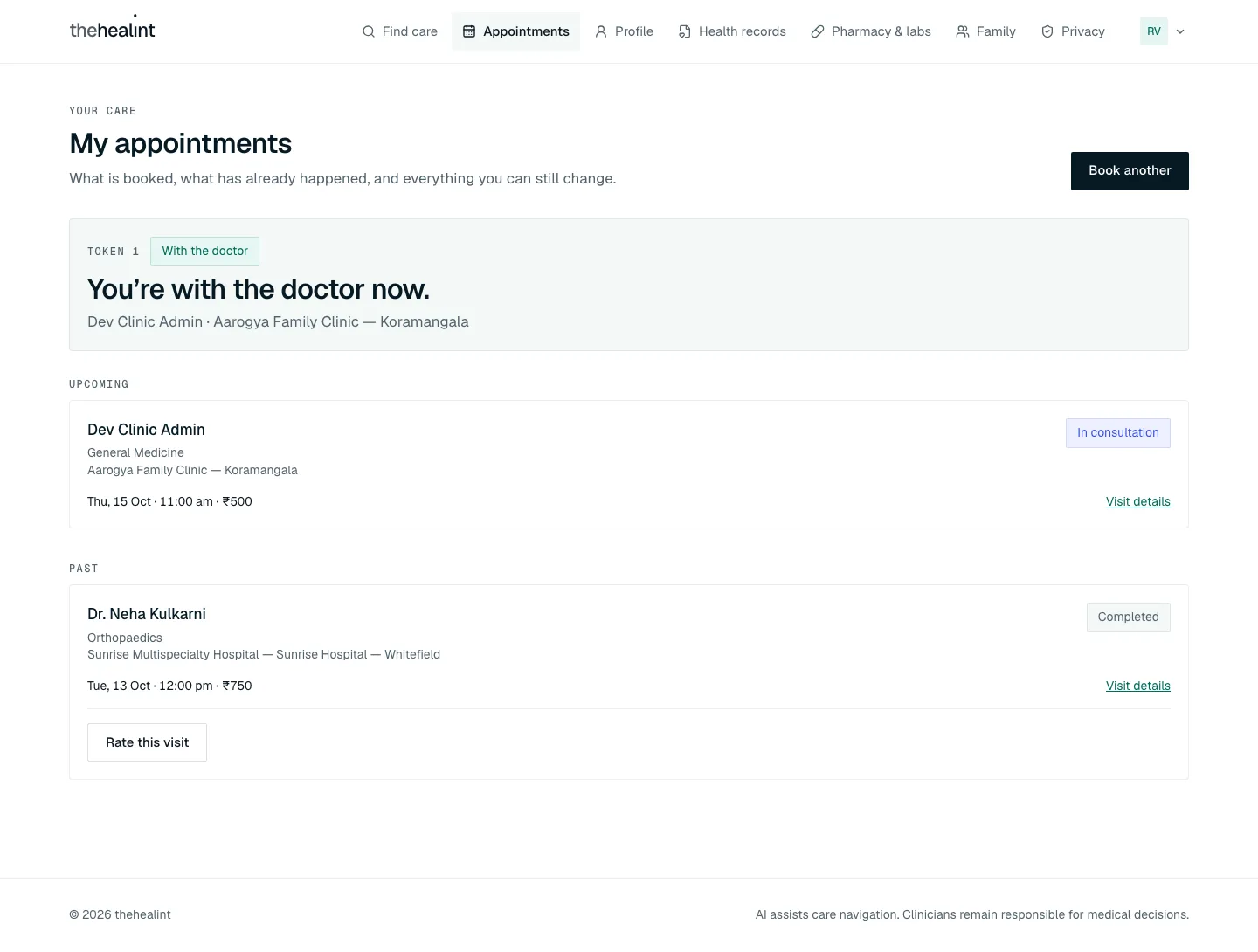Click the With the doctor token badge
The height and width of the screenshot is (952, 1258).
click(204, 252)
